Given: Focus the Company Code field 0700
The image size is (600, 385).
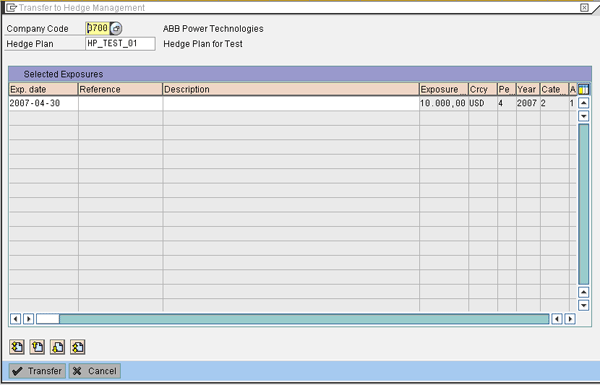Looking at the screenshot, I should [x=98, y=28].
